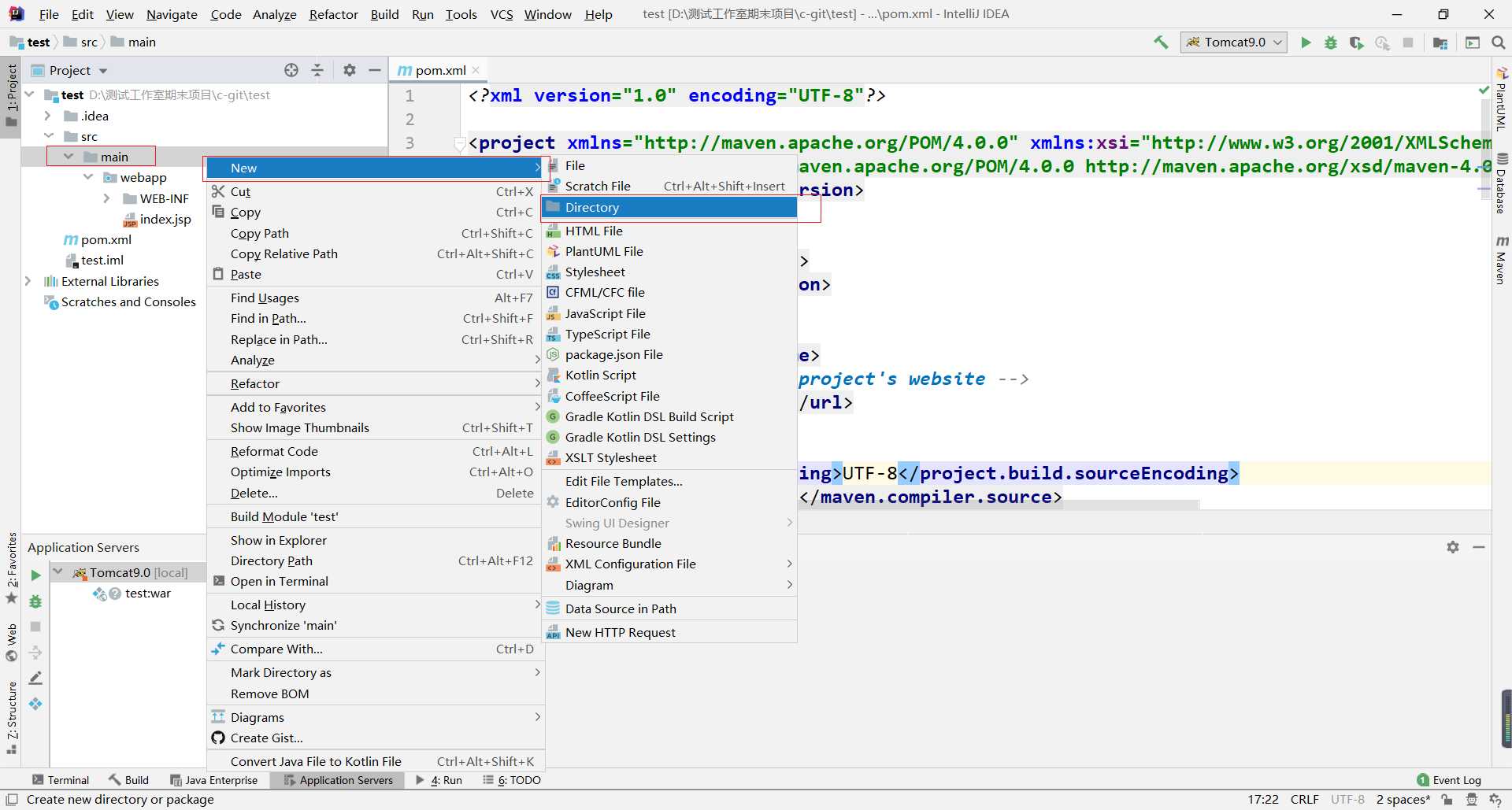The width and height of the screenshot is (1512, 810).
Task: Open the PlantUML side tool window
Action: [1502, 98]
